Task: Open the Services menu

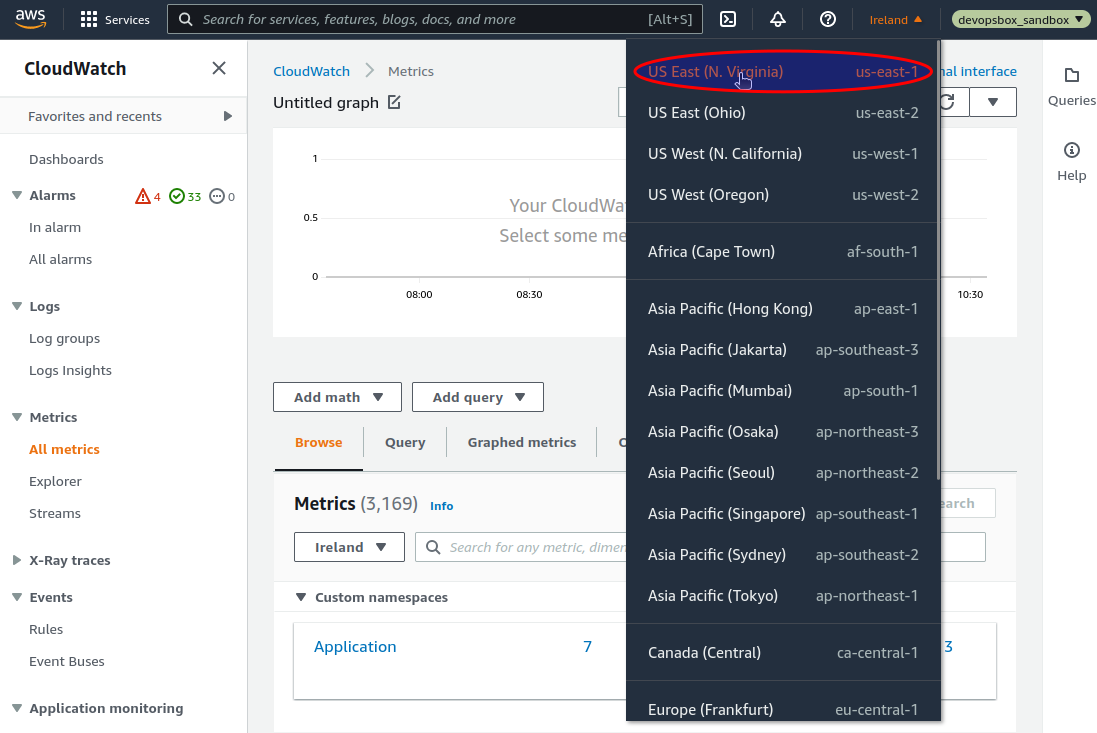Action: tap(114, 18)
